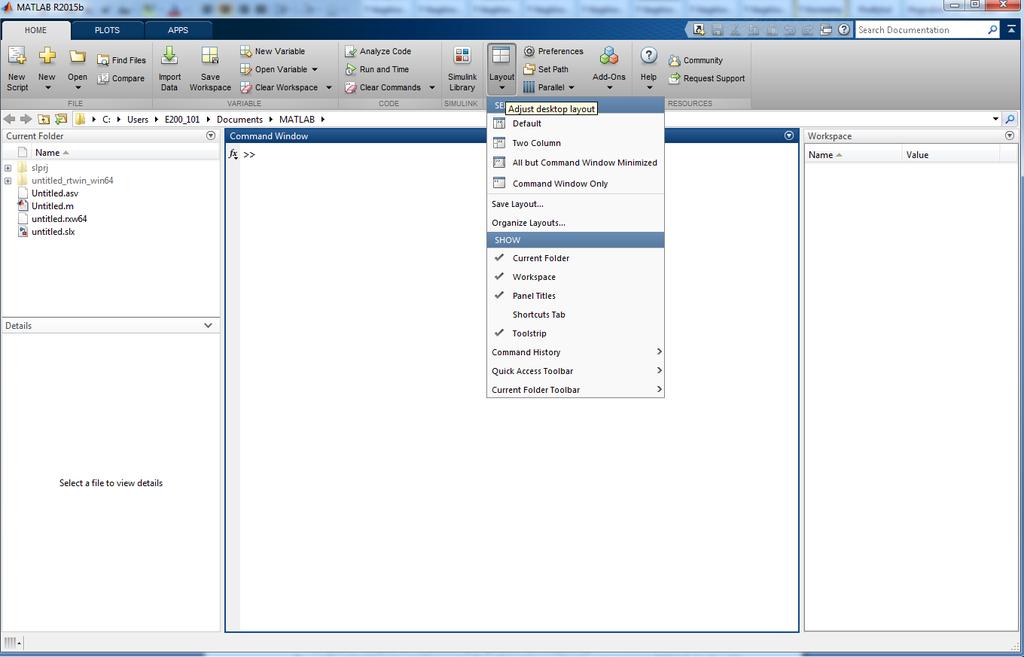Click the up one folder icon
The height and width of the screenshot is (657, 1024).
[x=44, y=120]
